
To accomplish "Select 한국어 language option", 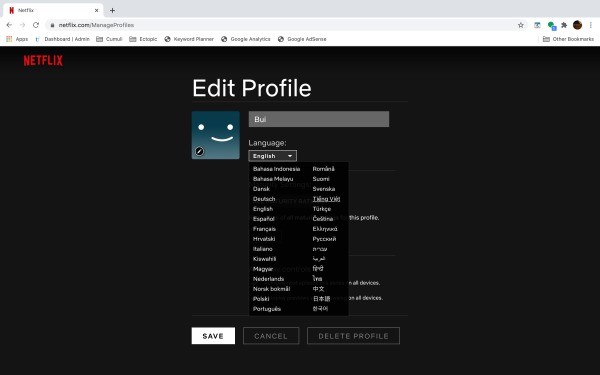I will (320, 309).
